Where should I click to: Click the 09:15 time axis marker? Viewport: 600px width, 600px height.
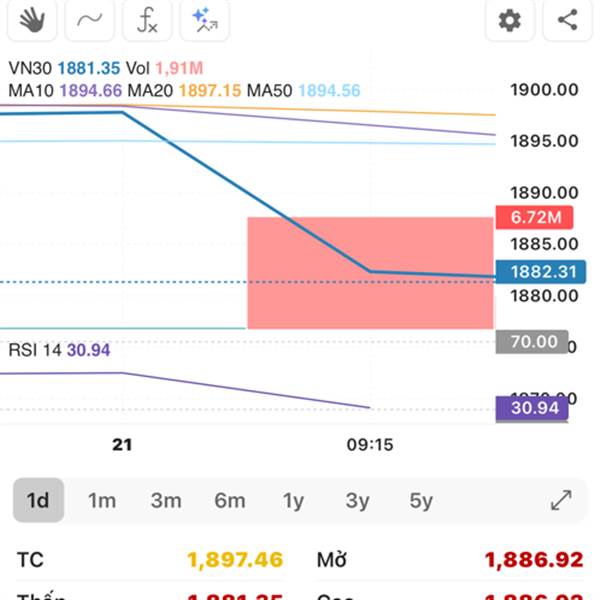(370, 445)
